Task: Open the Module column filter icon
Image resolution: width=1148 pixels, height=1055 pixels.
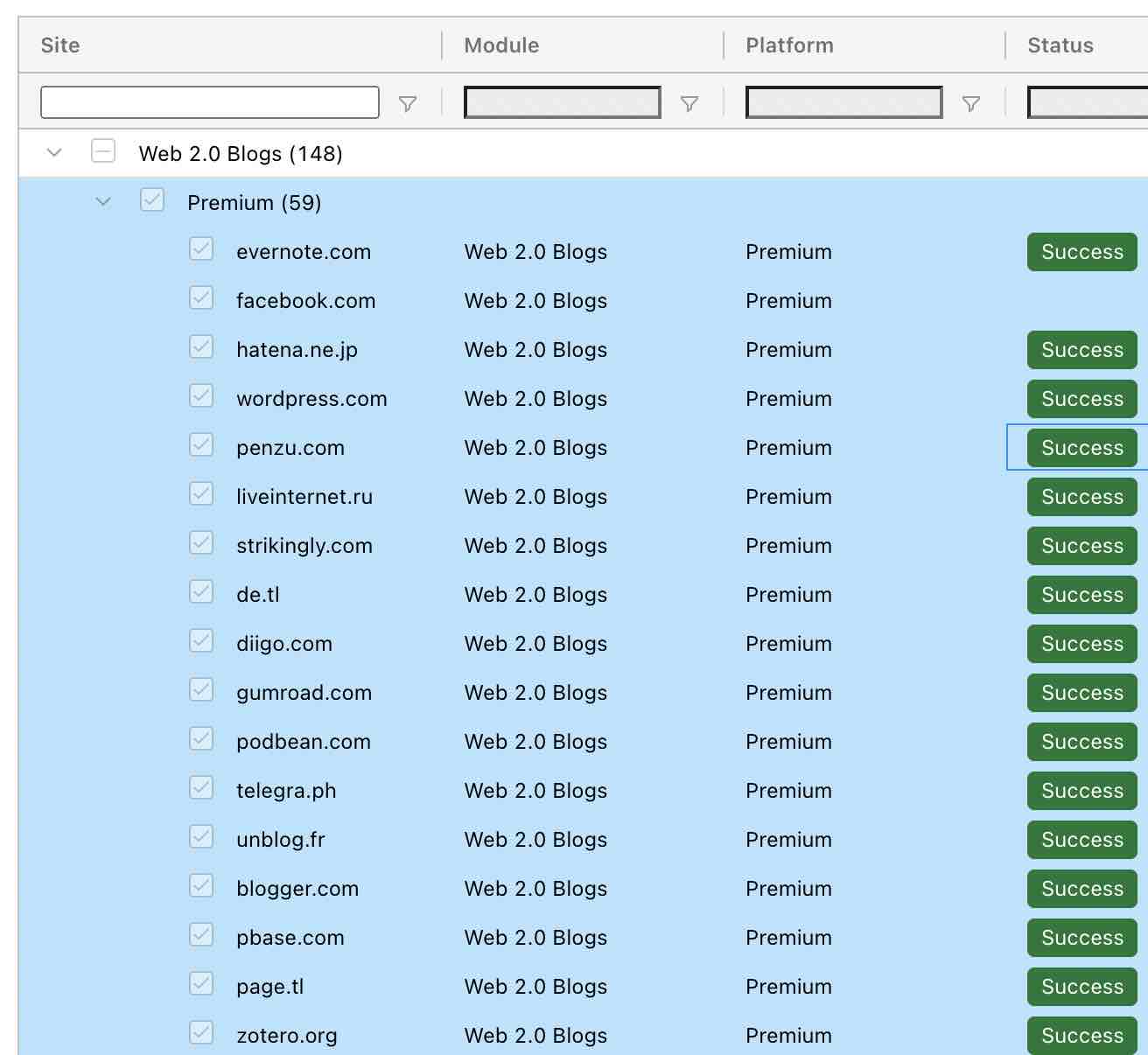Action: [690, 102]
